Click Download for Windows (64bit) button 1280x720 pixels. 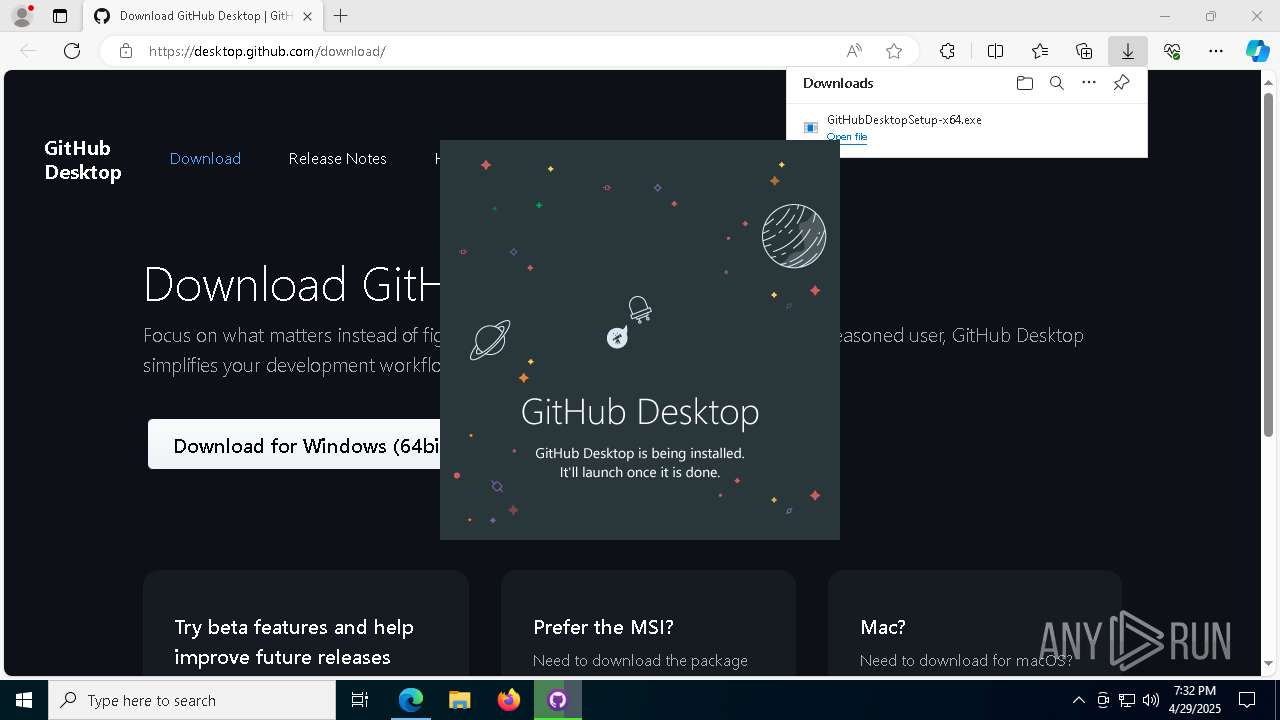(x=294, y=445)
